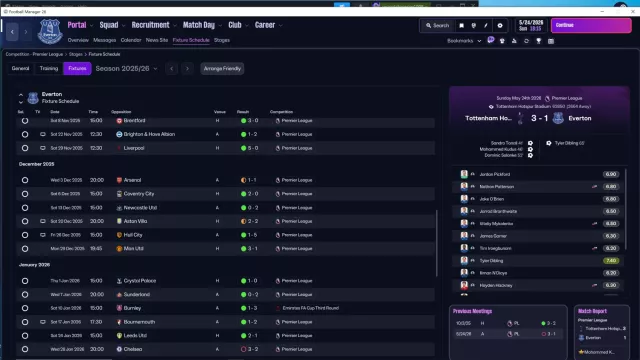Open the Bookmarks dropdown
The height and width of the screenshot is (360, 640).
(464, 41)
